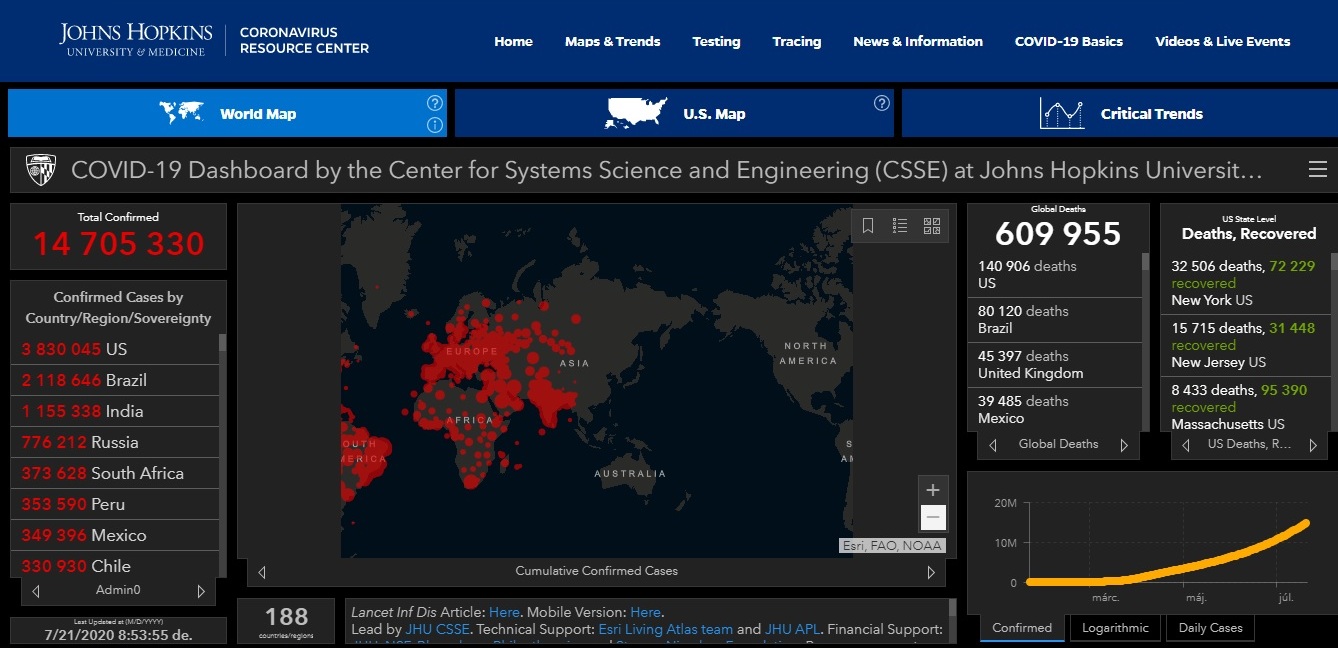Follow the JHU CSSE link
Screen dimensions: 1338x648
tap(437, 629)
